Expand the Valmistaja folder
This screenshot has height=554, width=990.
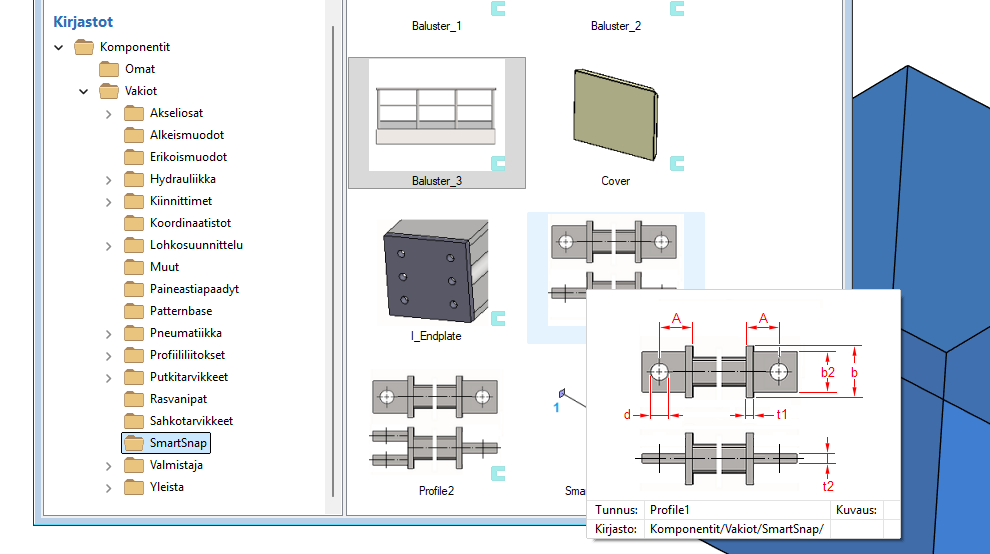[x=109, y=465]
